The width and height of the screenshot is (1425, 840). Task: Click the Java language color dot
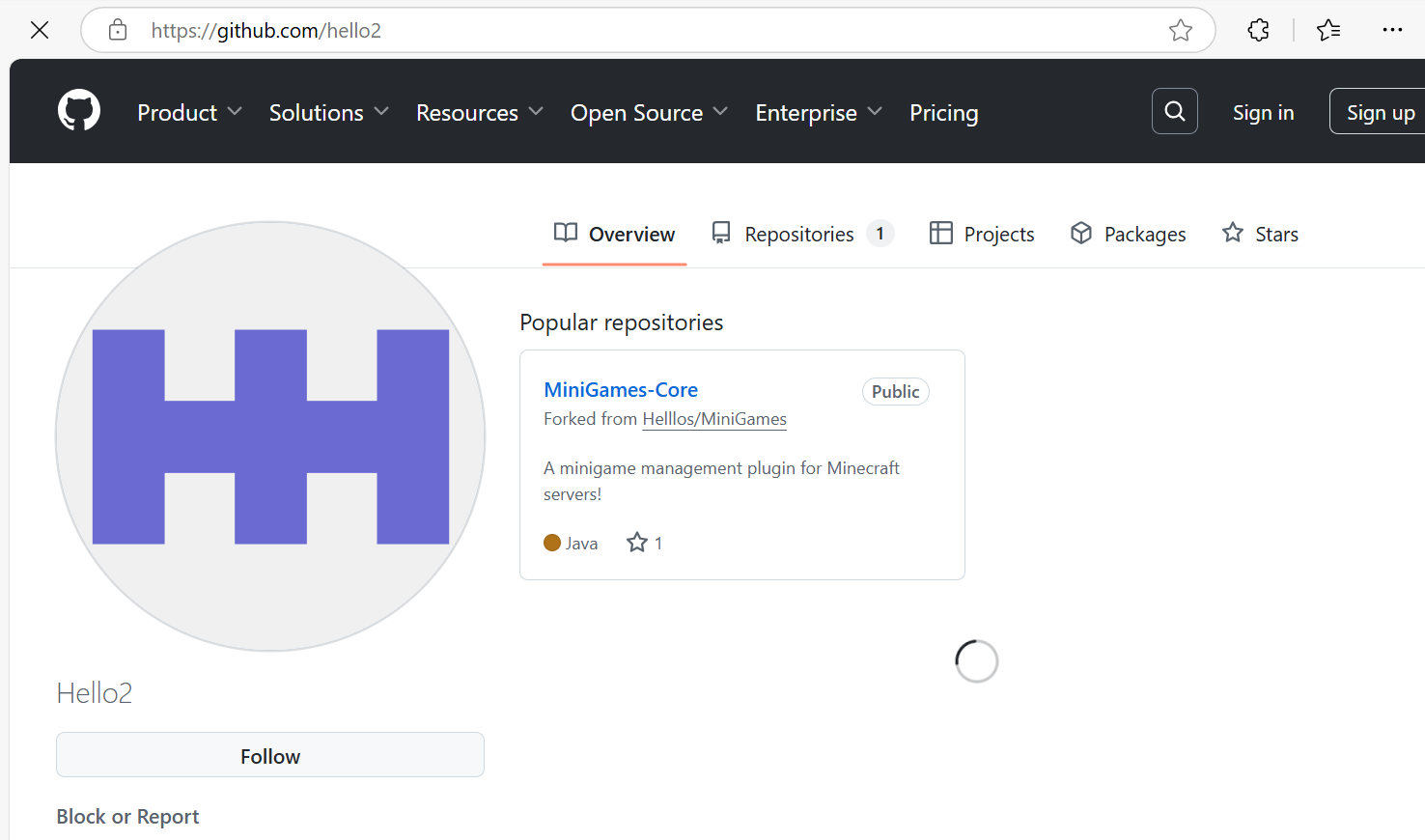coord(552,543)
